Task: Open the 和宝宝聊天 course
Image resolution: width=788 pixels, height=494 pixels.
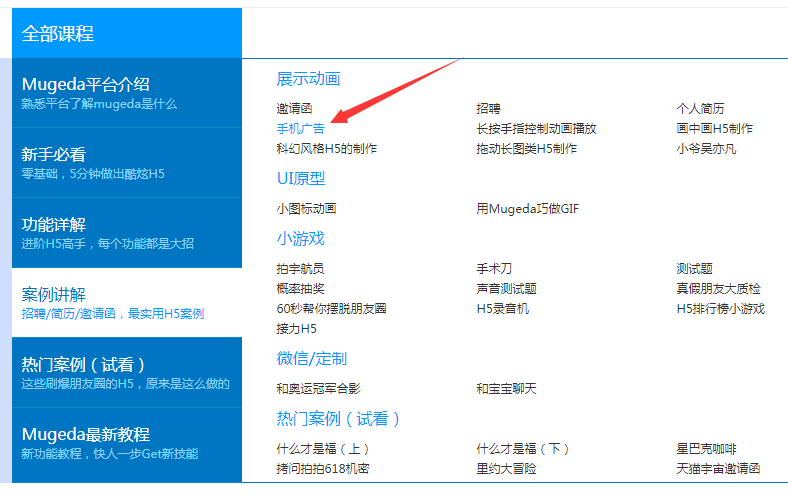Action: (507, 388)
